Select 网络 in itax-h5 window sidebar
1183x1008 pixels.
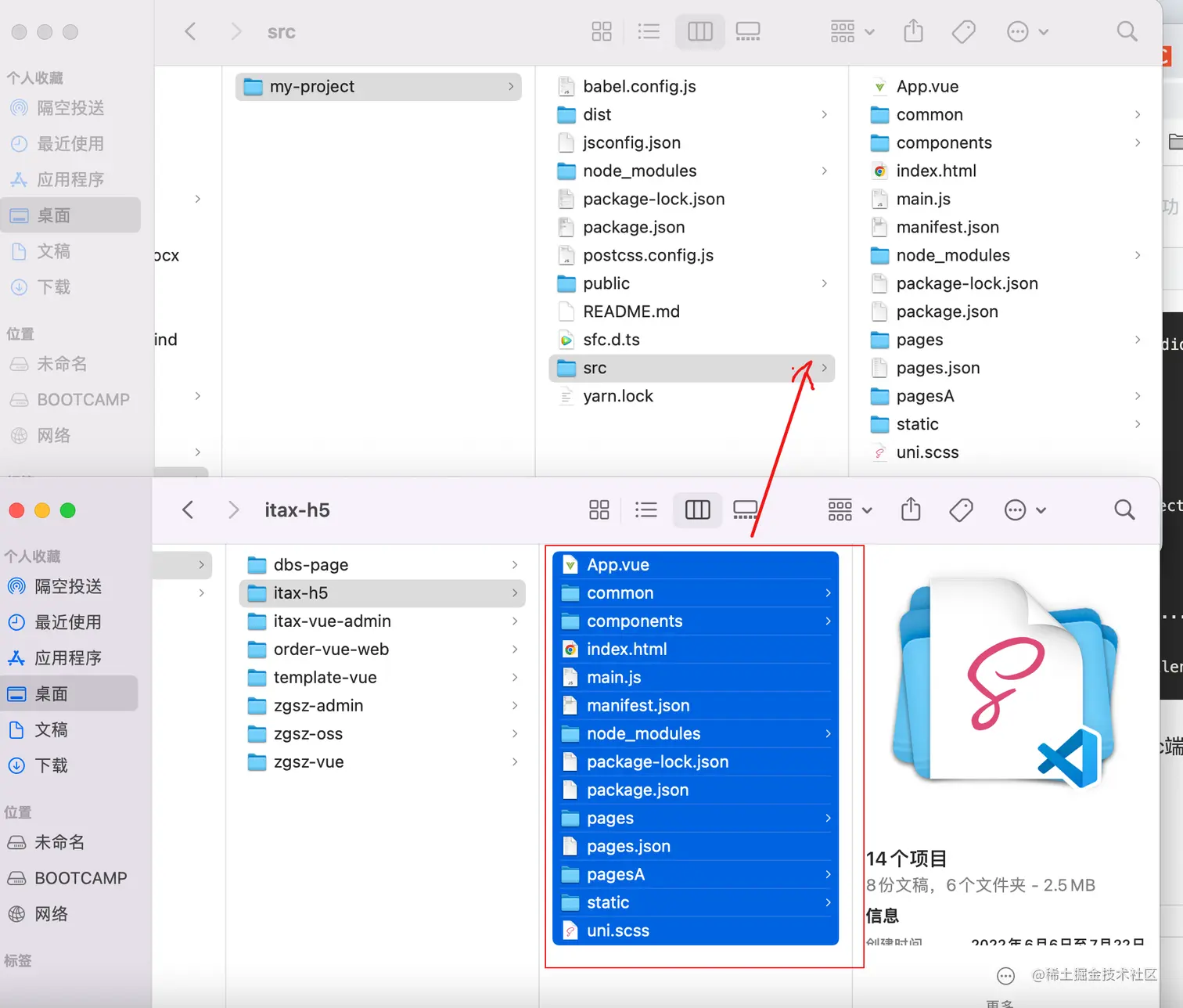click(x=69, y=914)
